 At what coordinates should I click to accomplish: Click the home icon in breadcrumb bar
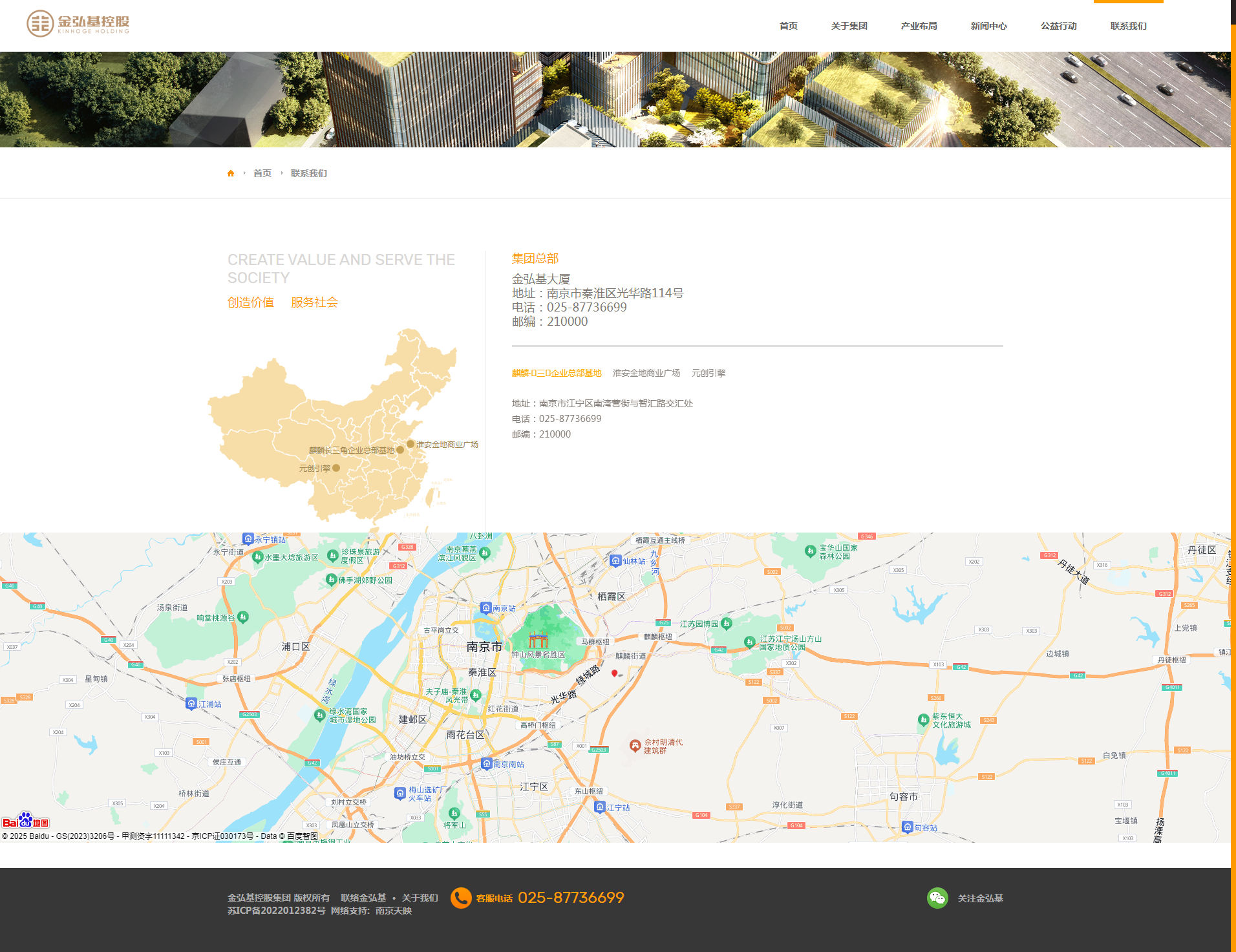coord(231,173)
